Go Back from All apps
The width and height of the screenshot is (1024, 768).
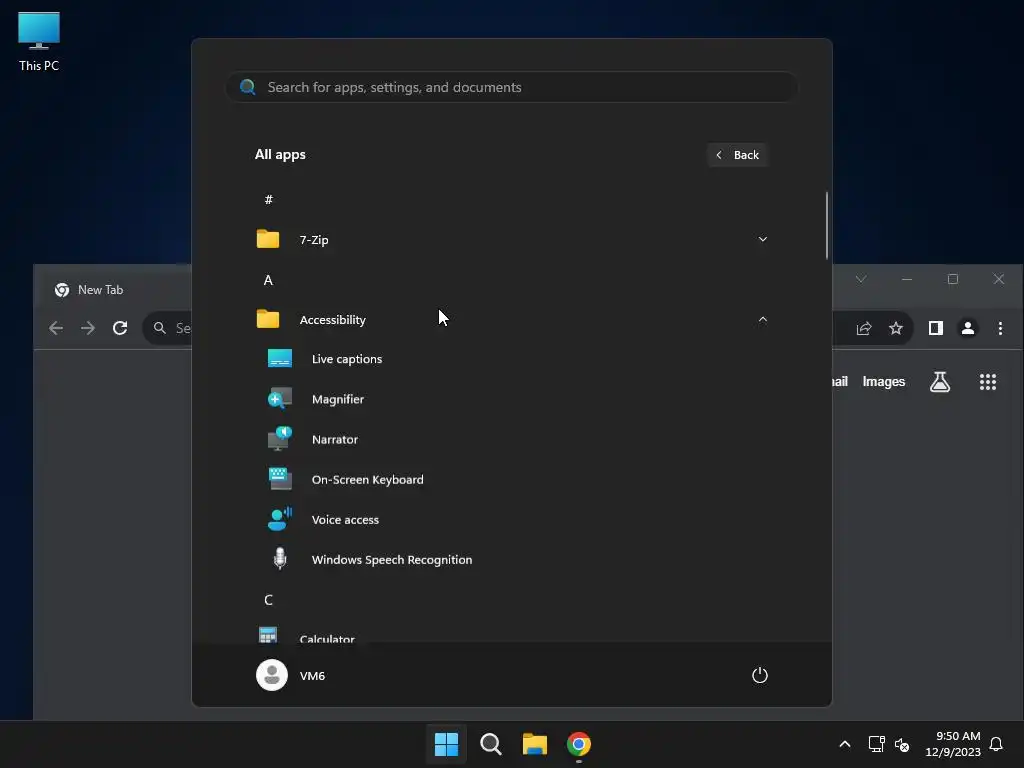[x=738, y=155]
